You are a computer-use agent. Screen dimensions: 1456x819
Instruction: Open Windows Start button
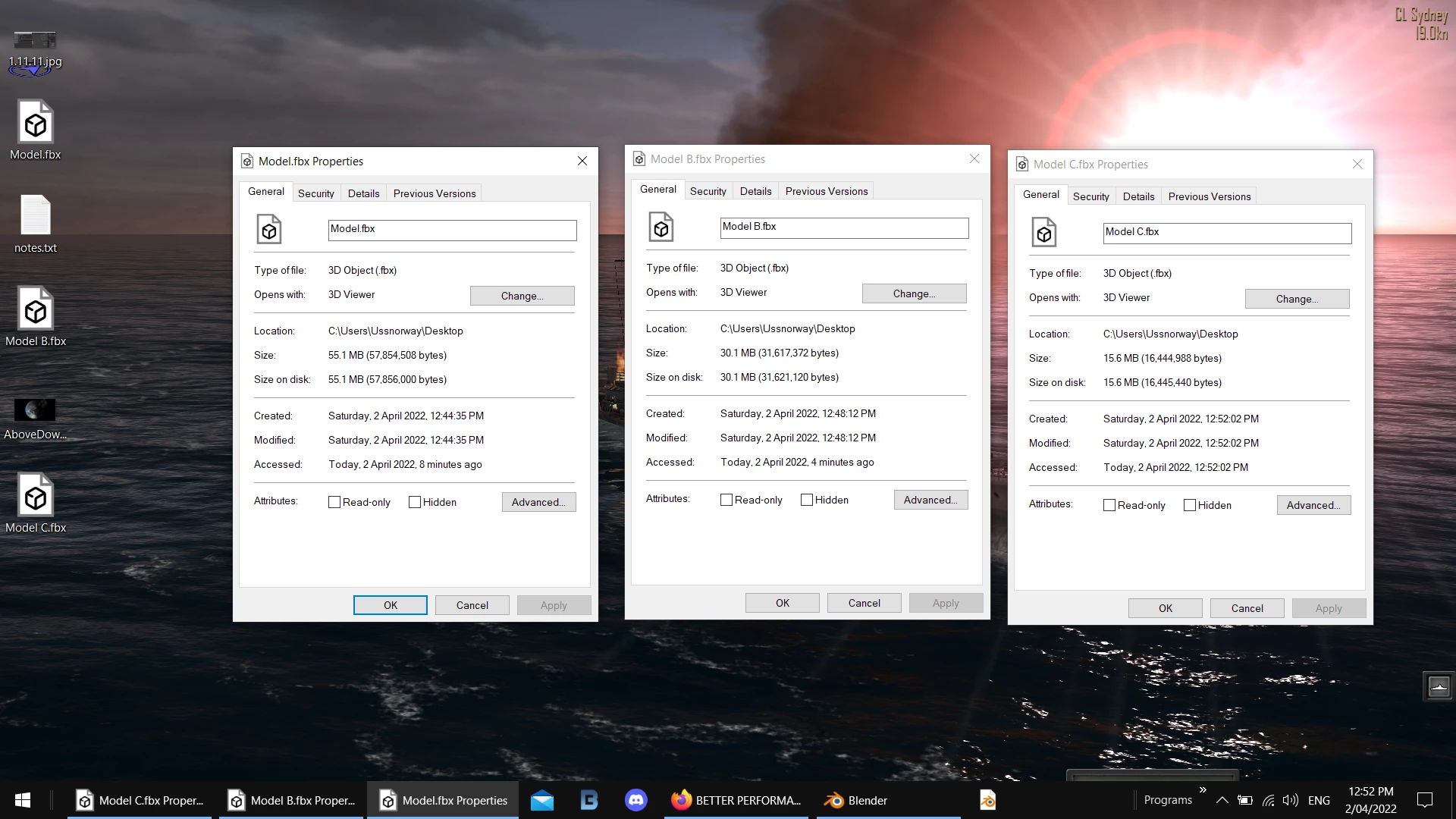pyautogui.click(x=23, y=800)
